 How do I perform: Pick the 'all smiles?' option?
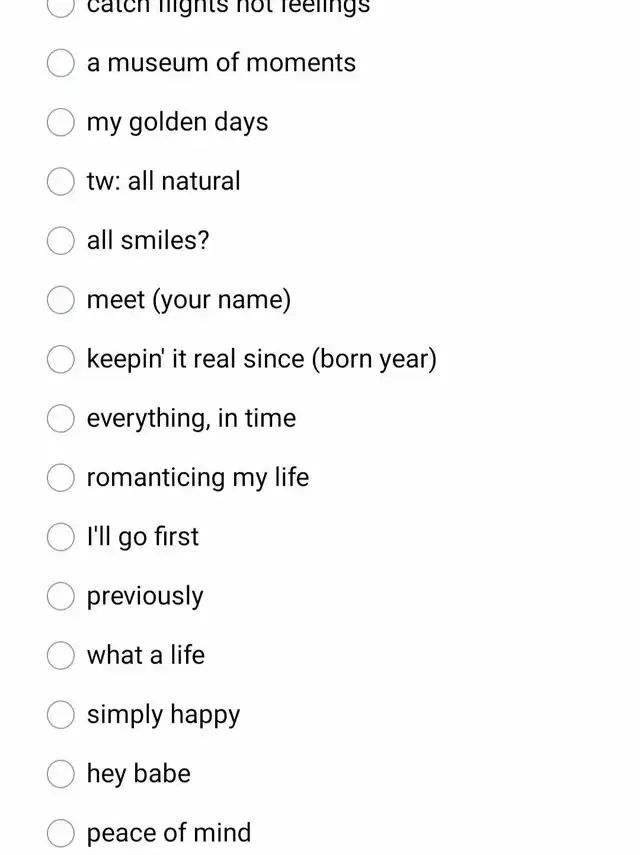coord(61,240)
